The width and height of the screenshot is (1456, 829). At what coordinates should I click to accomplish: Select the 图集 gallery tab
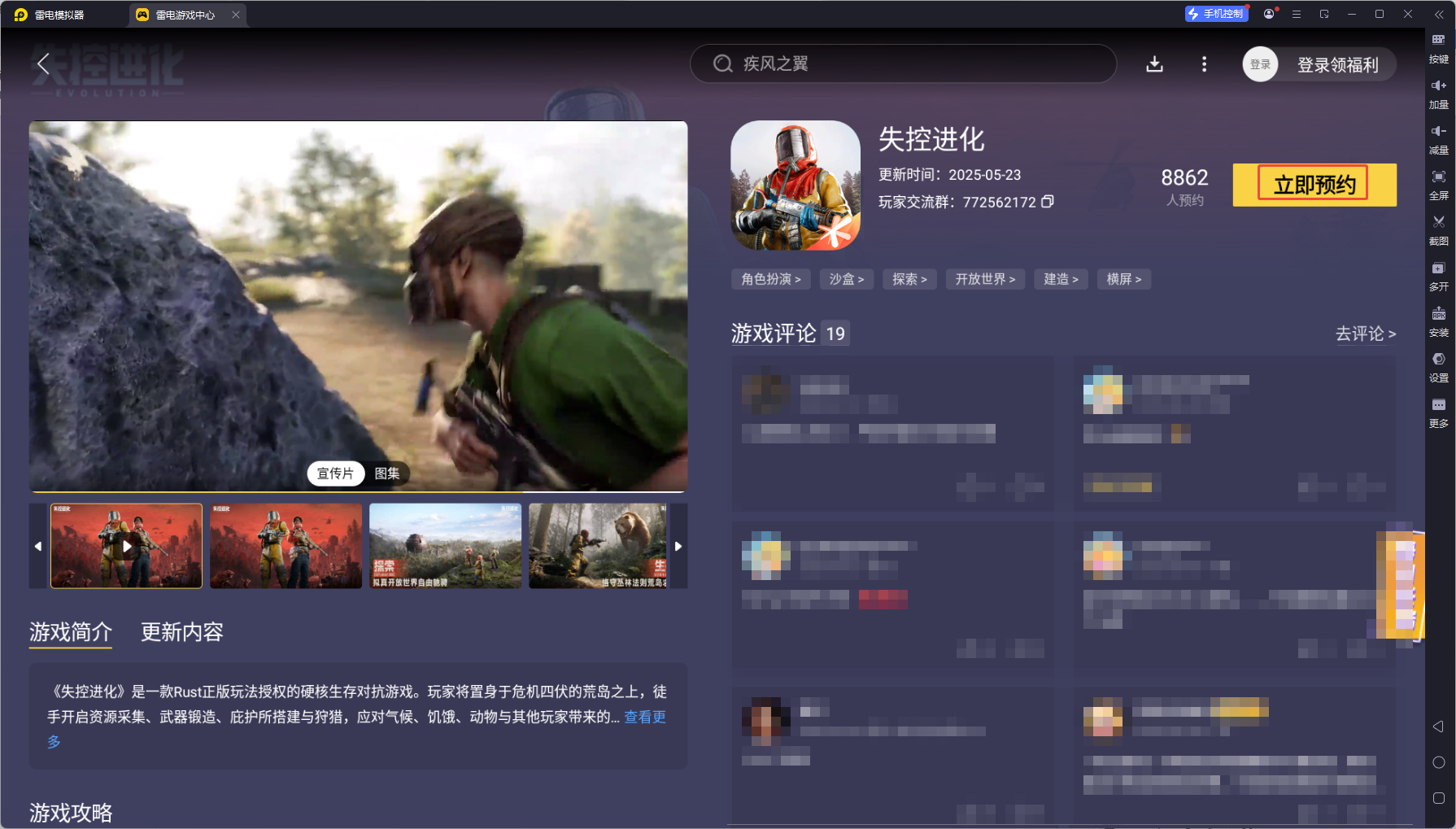click(x=387, y=473)
